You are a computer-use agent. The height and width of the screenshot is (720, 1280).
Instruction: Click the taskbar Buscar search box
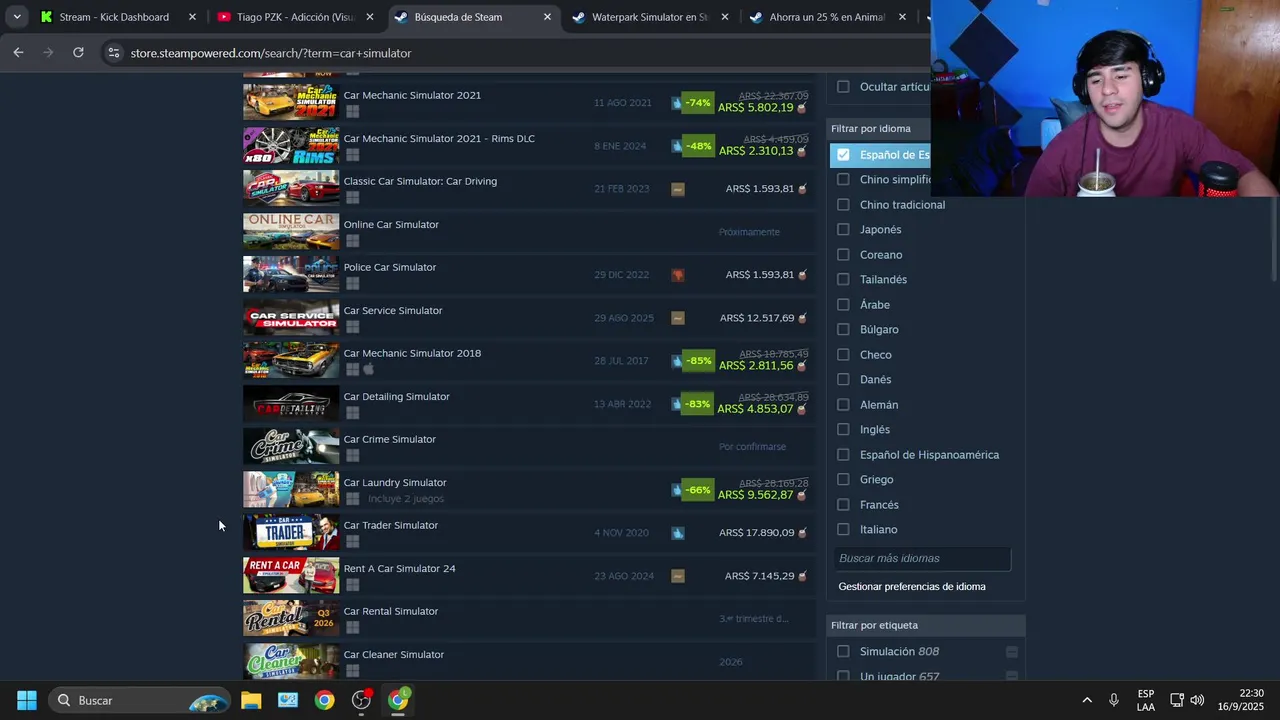point(140,700)
